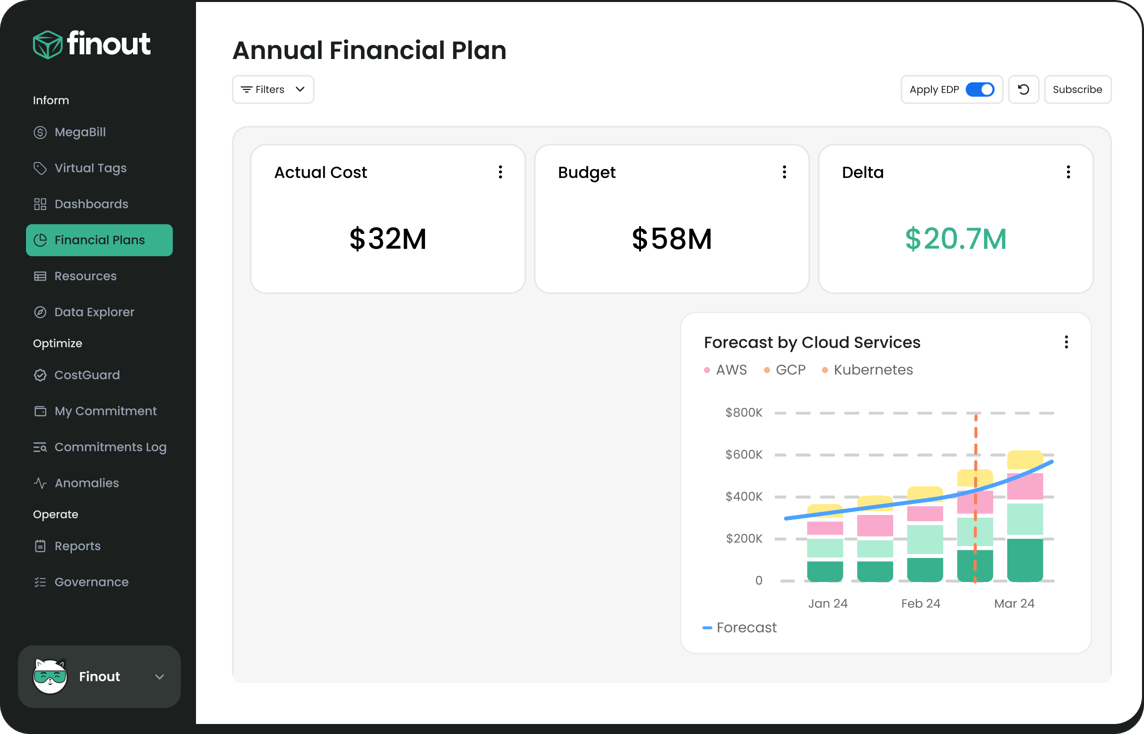Open Delta card three-dot menu
The width and height of the screenshot is (1144, 734).
point(1068,172)
